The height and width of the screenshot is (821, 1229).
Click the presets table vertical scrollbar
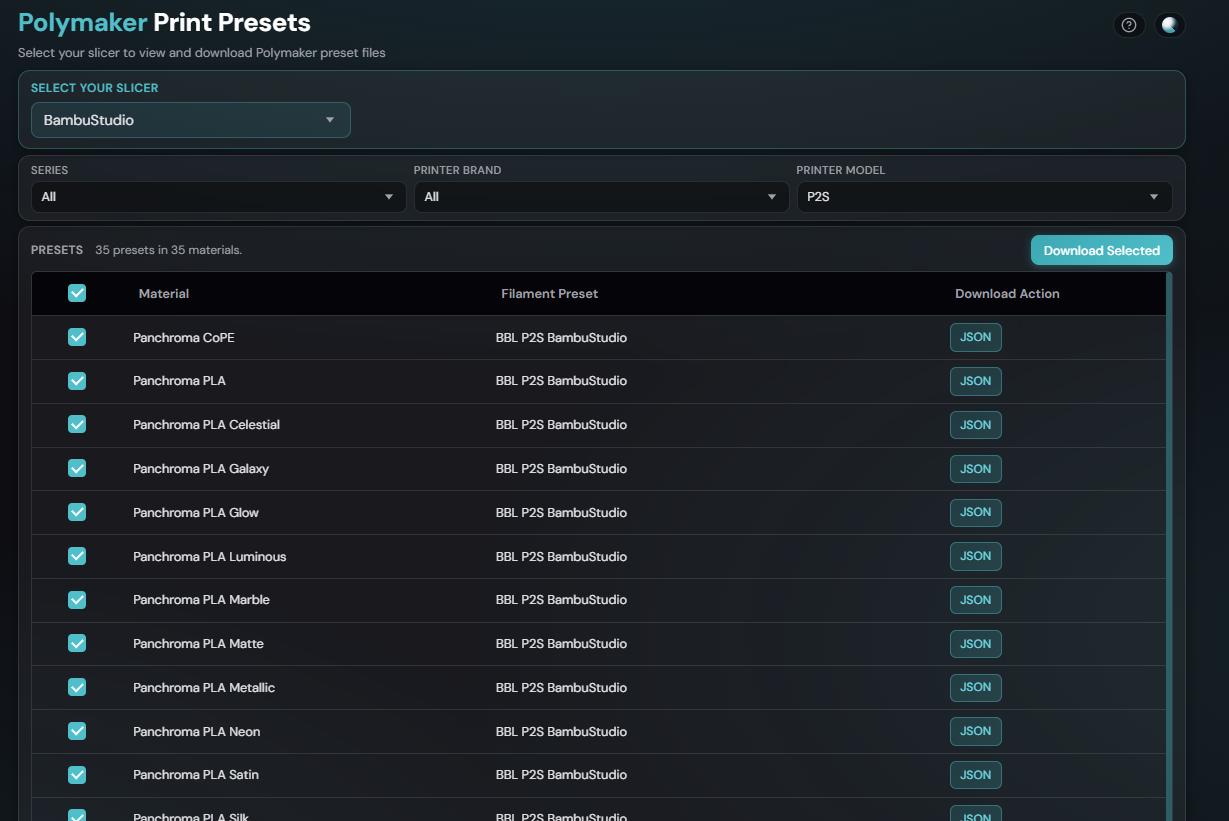tap(1169, 546)
